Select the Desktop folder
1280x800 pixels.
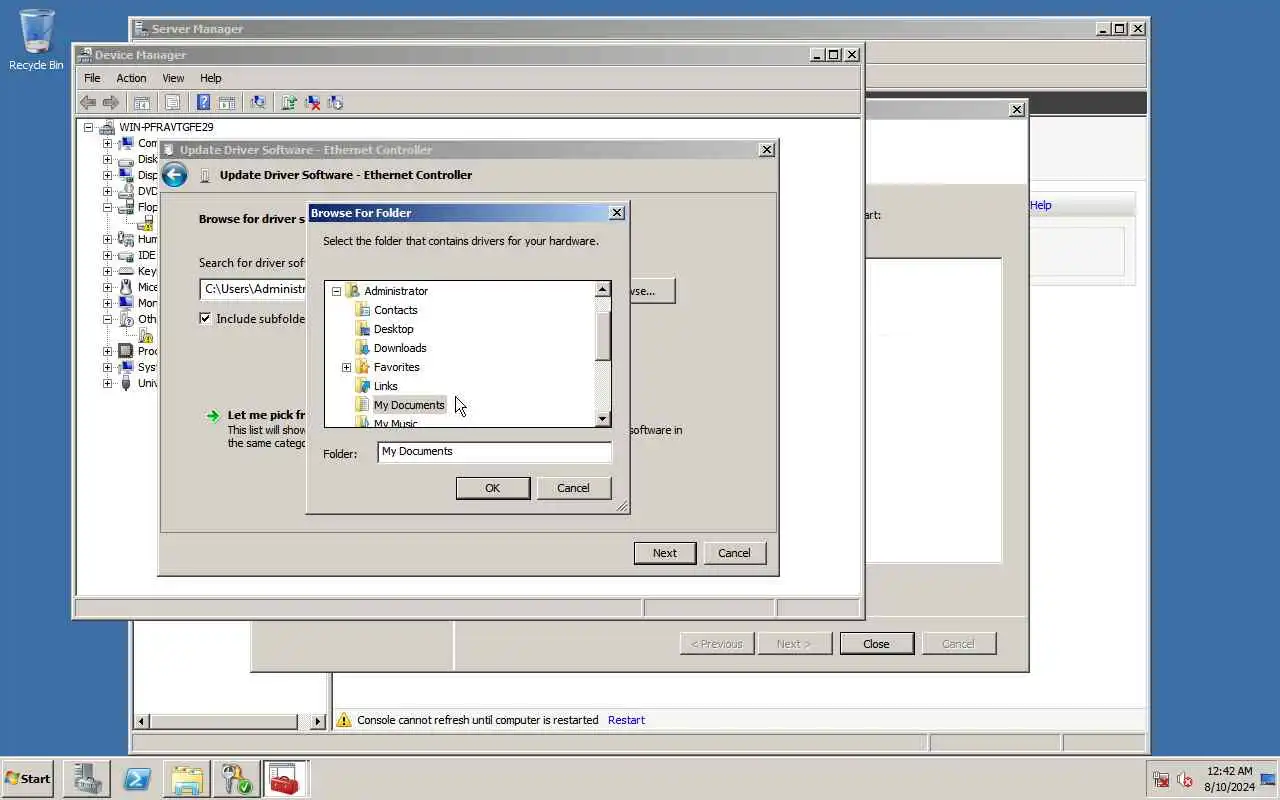(x=393, y=329)
